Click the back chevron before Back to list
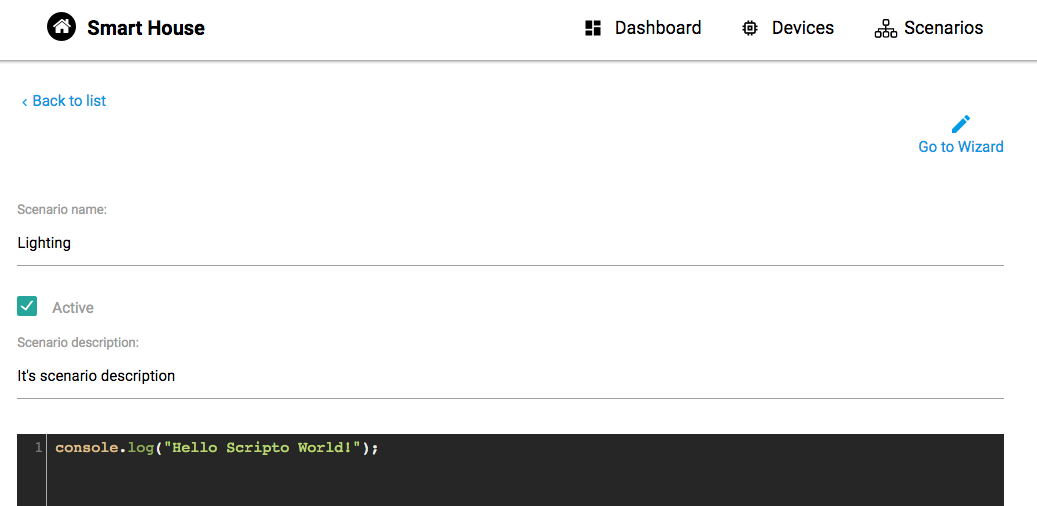Image resolution: width=1037 pixels, height=506 pixels. pyautogui.click(x=24, y=102)
